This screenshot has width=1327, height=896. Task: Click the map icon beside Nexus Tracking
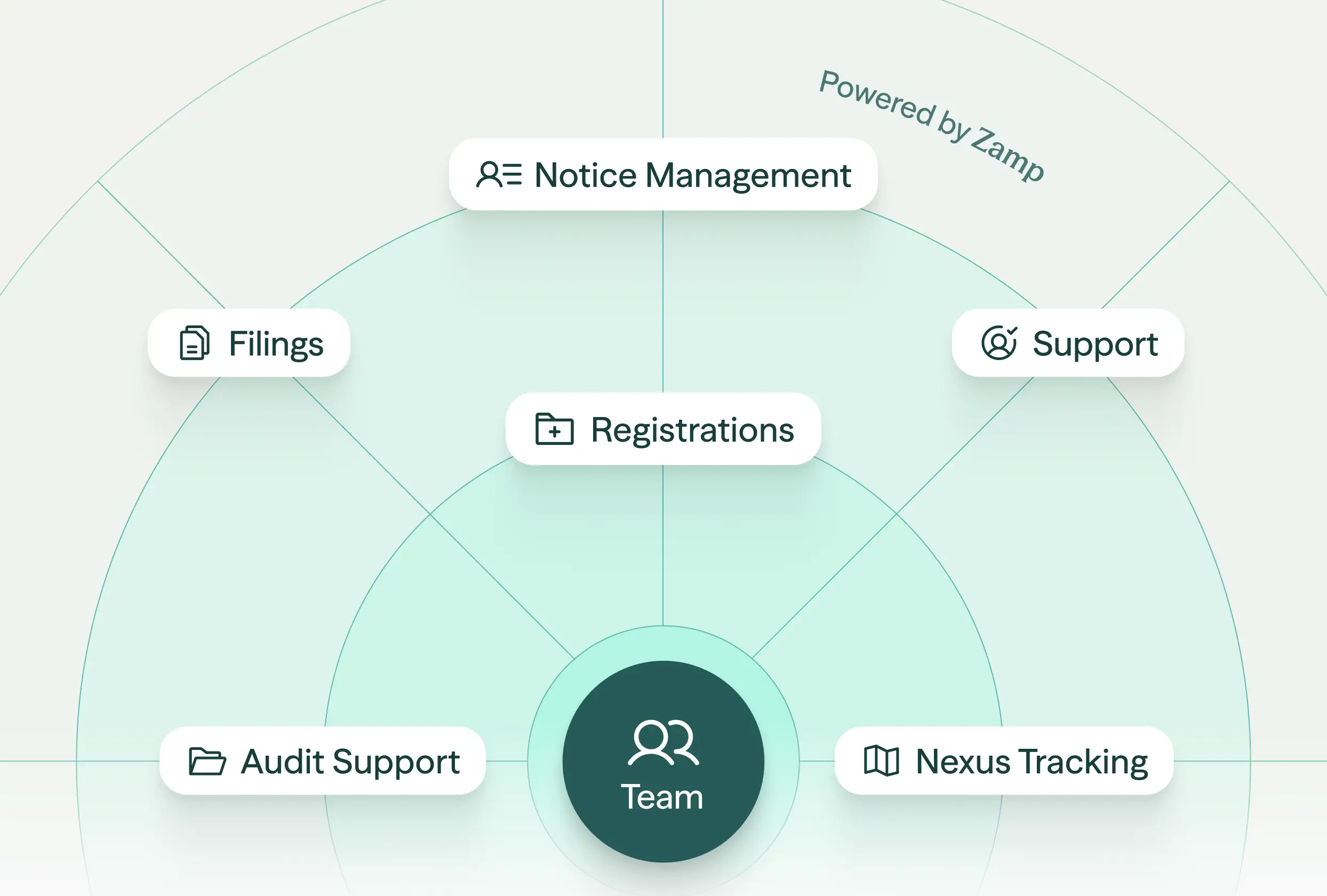coord(881,761)
